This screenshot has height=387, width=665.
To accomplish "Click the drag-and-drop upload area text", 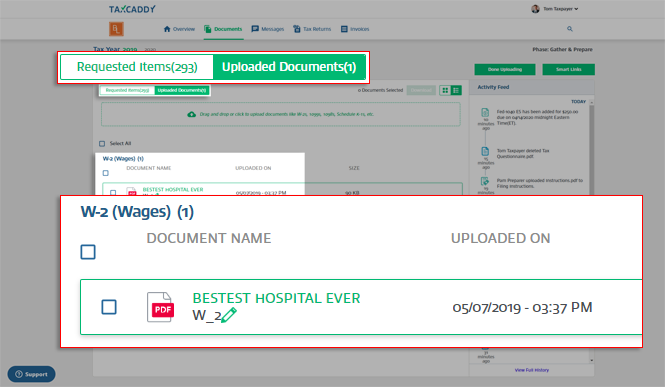I will point(287,114).
